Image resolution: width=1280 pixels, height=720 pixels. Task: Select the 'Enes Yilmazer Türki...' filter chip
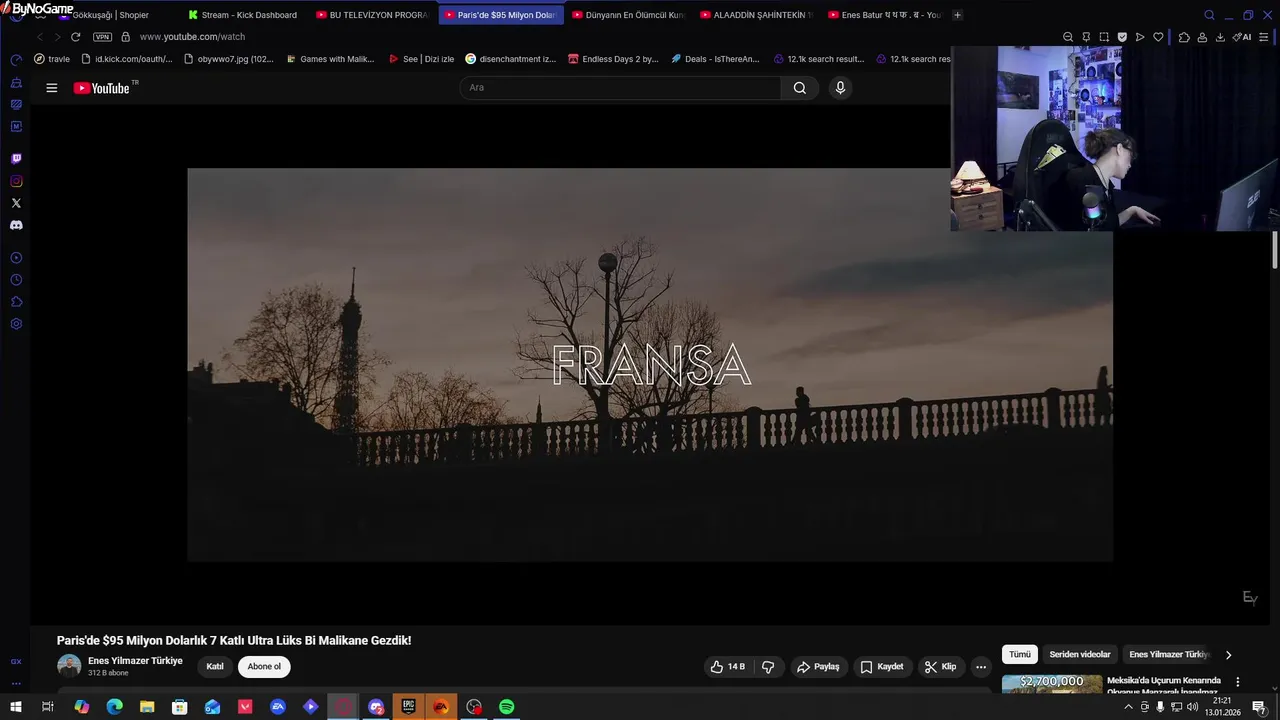pyautogui.click(x=1169, y=655)
